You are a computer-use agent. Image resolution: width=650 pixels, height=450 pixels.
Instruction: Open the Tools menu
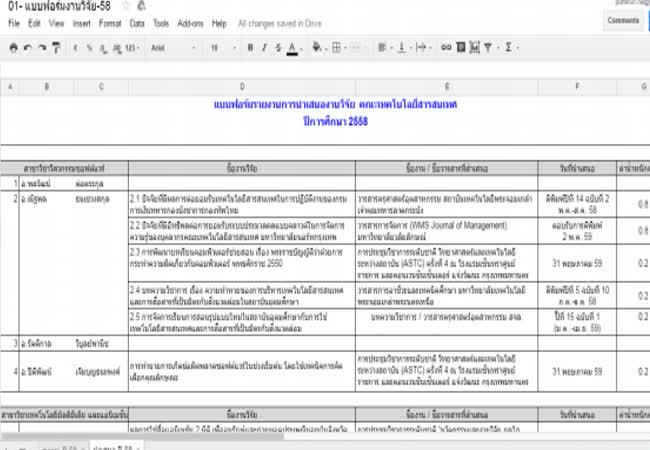(161, 23)
